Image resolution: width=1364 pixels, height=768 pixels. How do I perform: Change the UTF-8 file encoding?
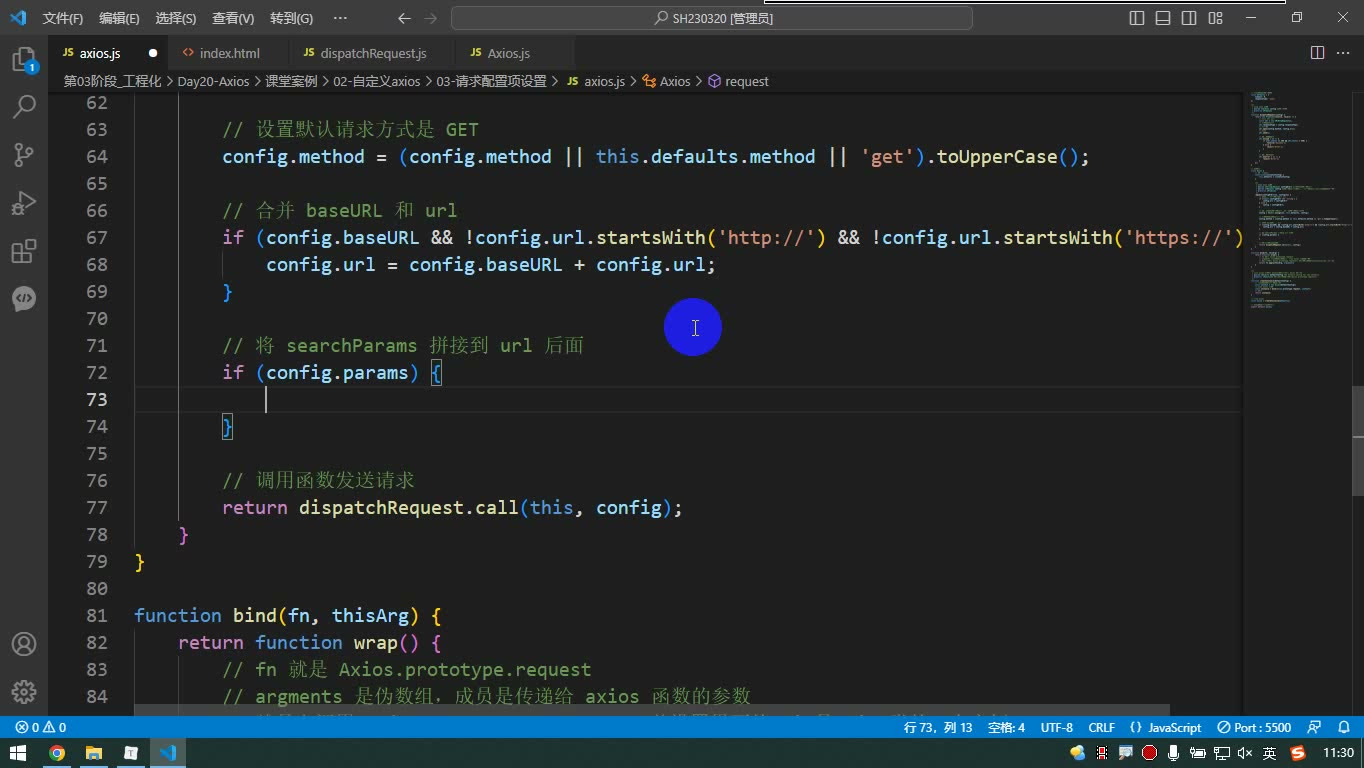(1057, 727)
